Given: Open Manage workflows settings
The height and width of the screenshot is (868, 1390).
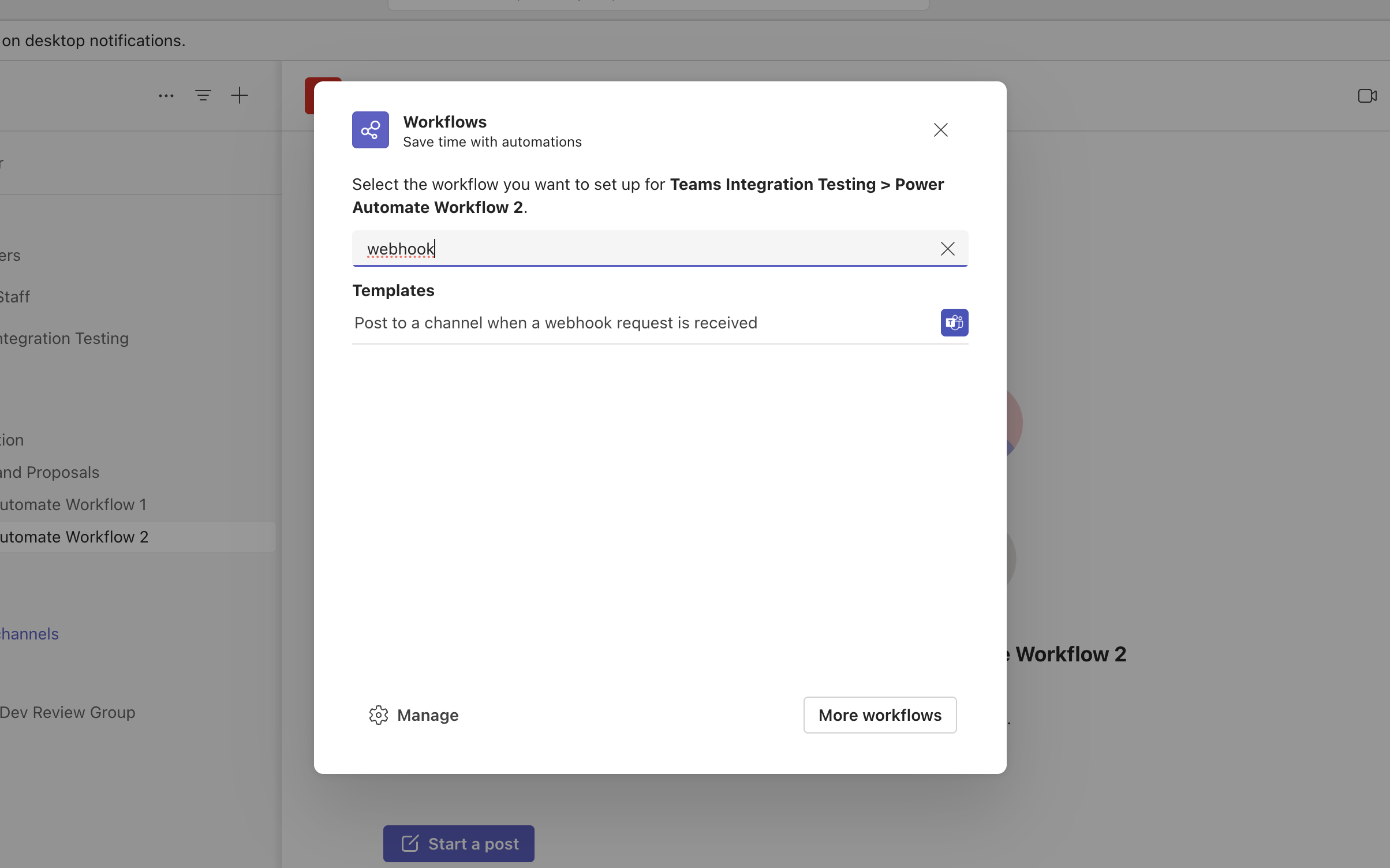Looking at the screenshot, I should pos(413,715).
